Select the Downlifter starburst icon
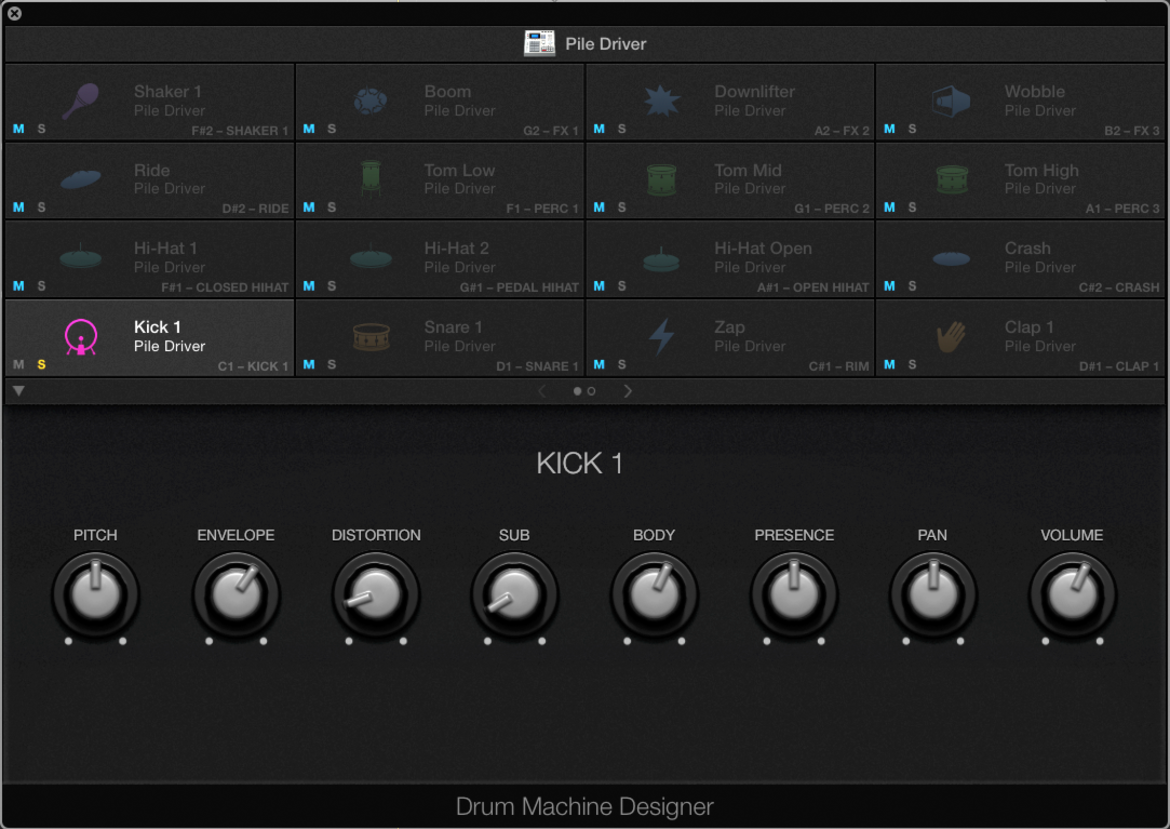The height and width of the screenshot is (829, 1170). 662,101
